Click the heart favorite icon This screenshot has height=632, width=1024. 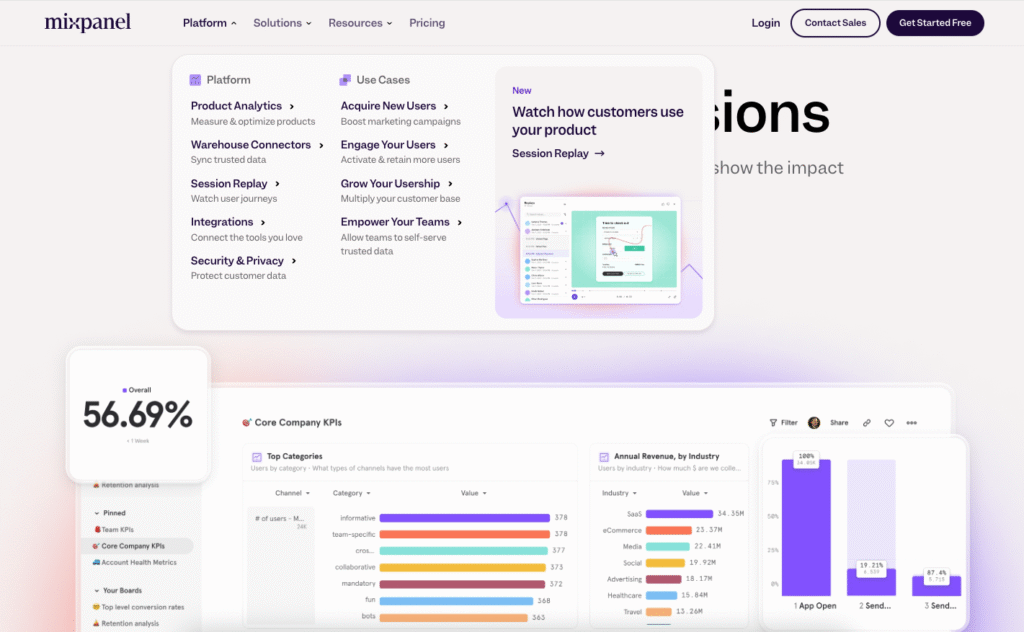tap(889, 422)
